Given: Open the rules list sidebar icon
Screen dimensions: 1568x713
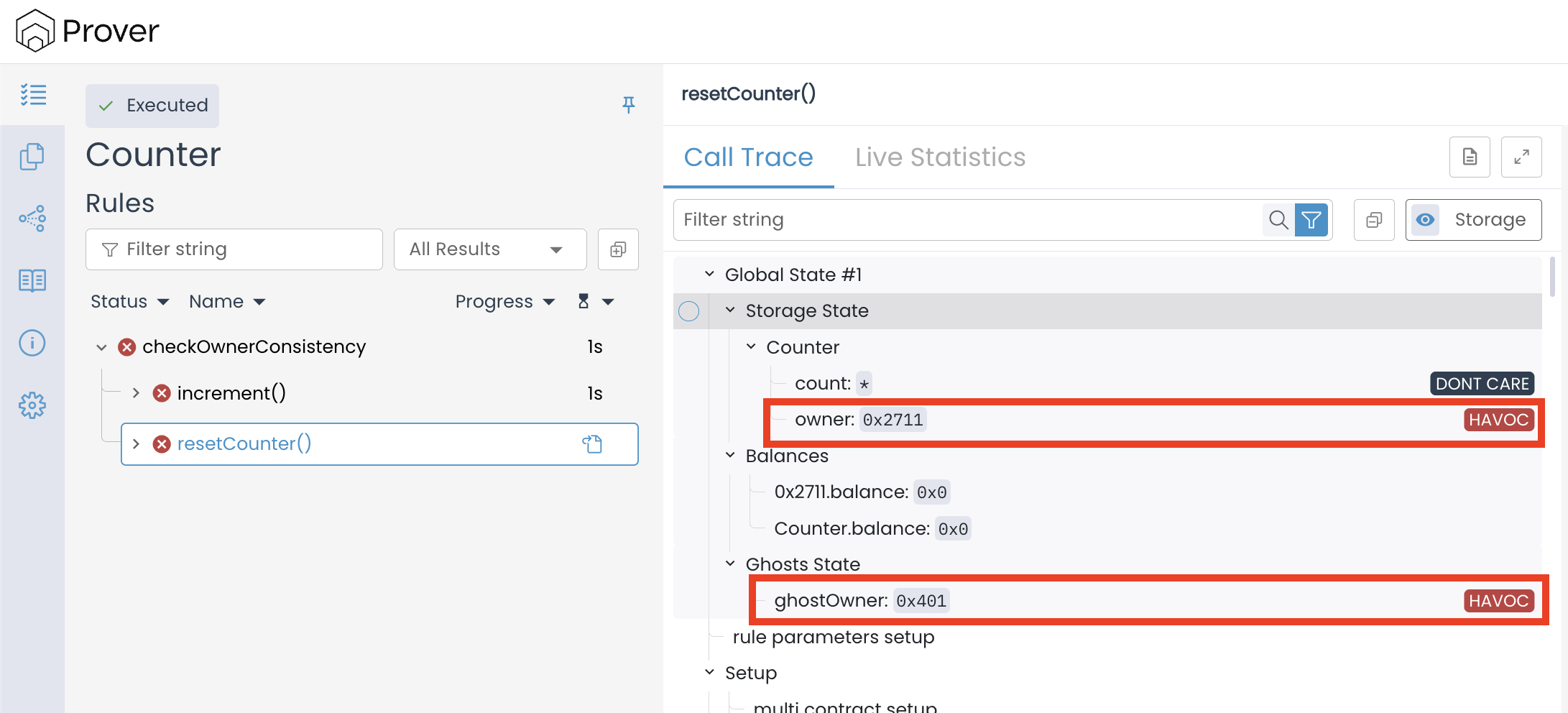Looking at the screenshot, I should point(33,95).
